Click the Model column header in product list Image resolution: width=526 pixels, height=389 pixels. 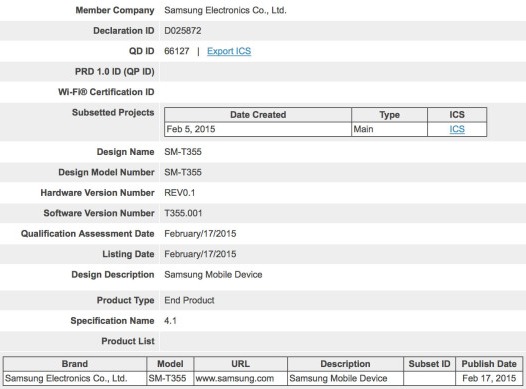170,364
